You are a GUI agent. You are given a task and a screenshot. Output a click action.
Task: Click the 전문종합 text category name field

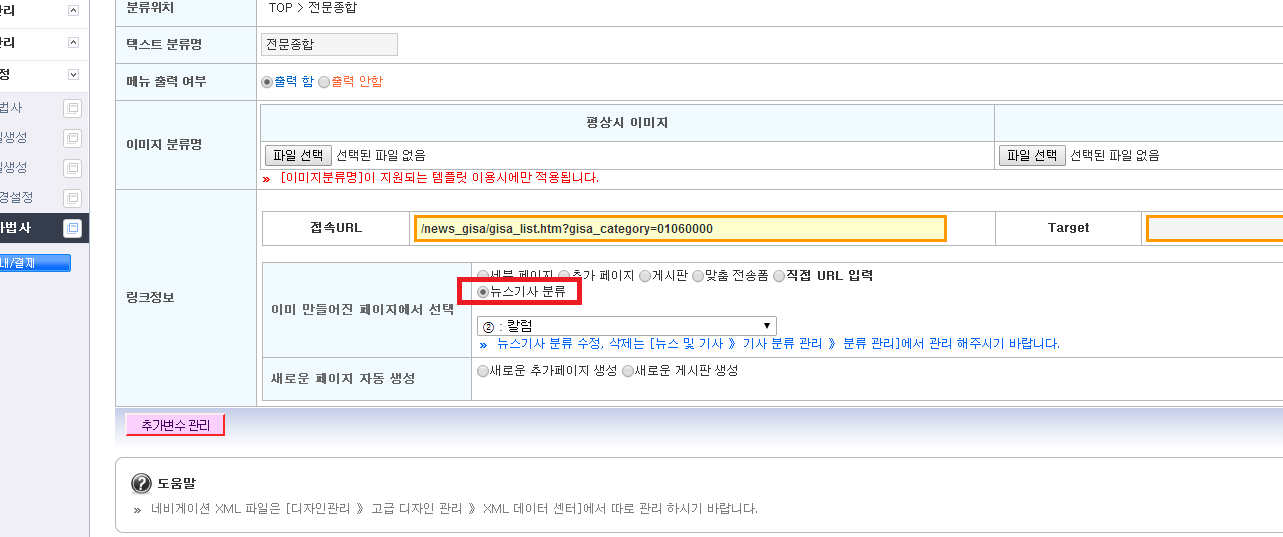point(328,44)
